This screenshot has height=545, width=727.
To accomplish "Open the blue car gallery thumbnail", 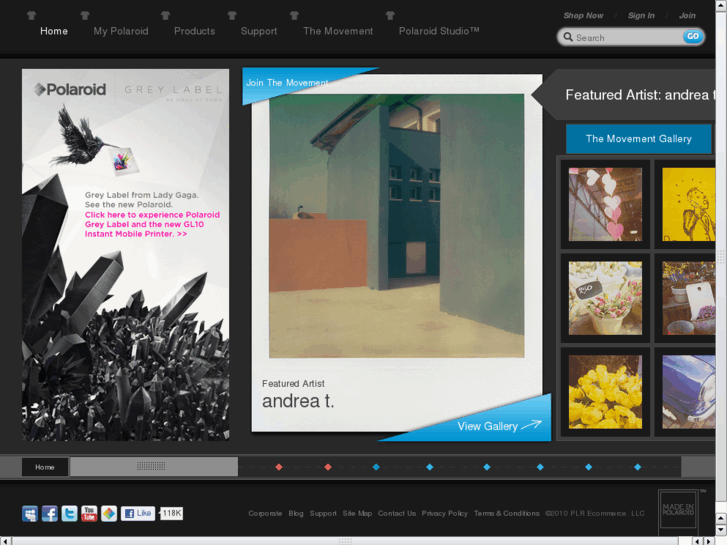I will 689,392.
